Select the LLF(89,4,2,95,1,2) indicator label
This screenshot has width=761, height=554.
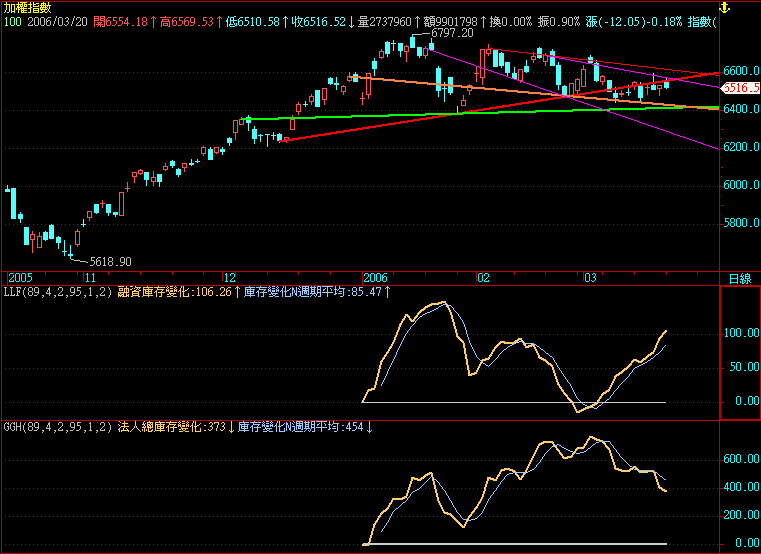coord(56,292)
